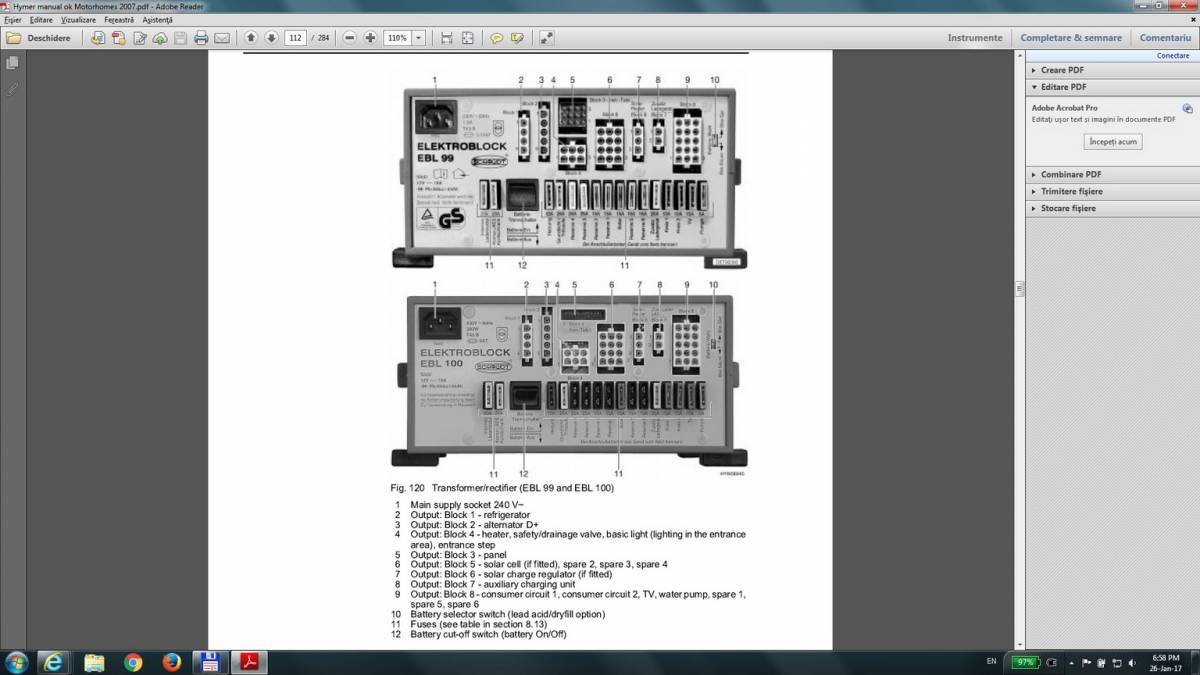The width and height of the screenshot is (1200, 675).
Task: Zoom out with the minus button
Action: [350, 38]
